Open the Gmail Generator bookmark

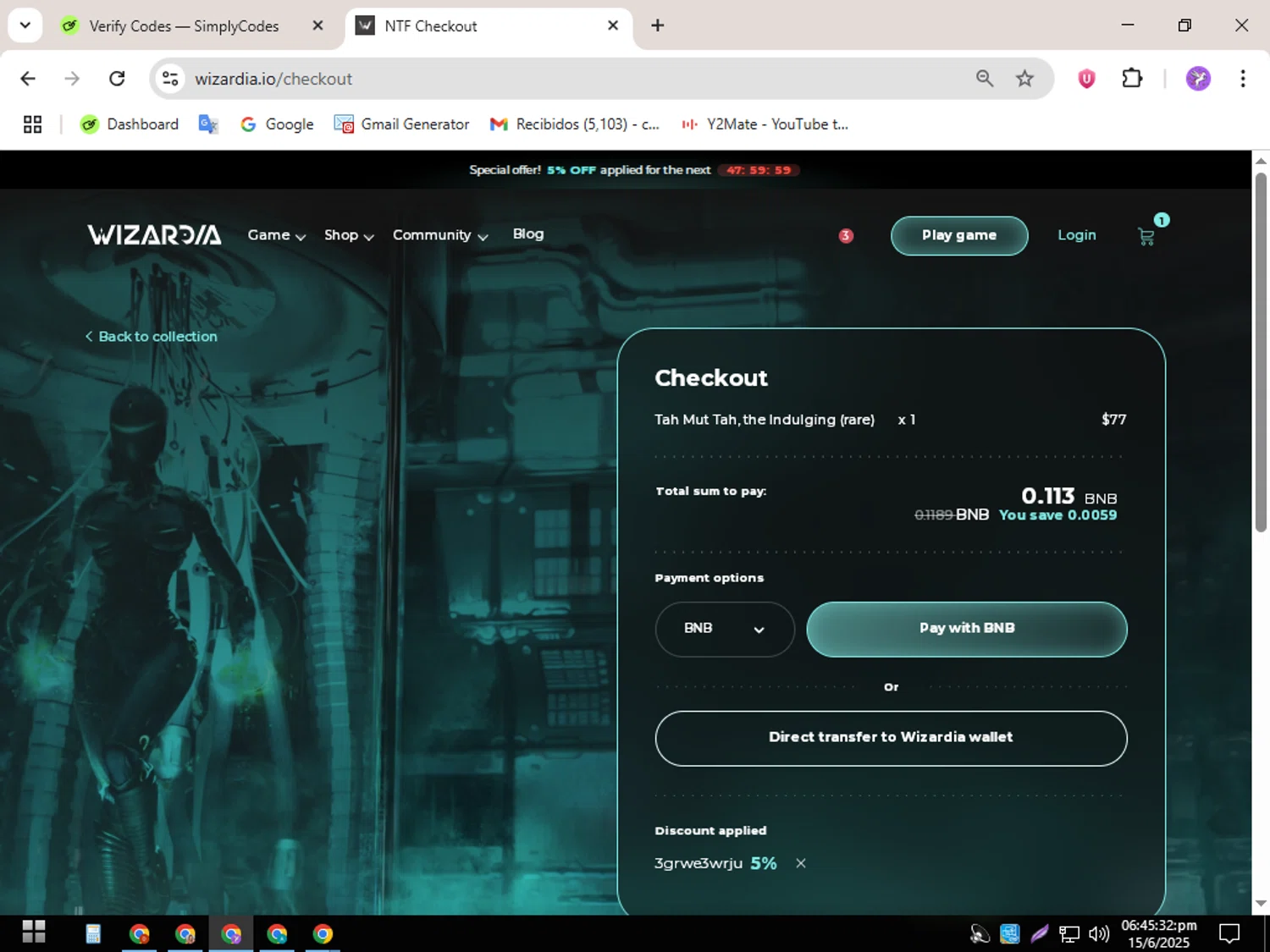pyautogui.click(x=401, y=124)
